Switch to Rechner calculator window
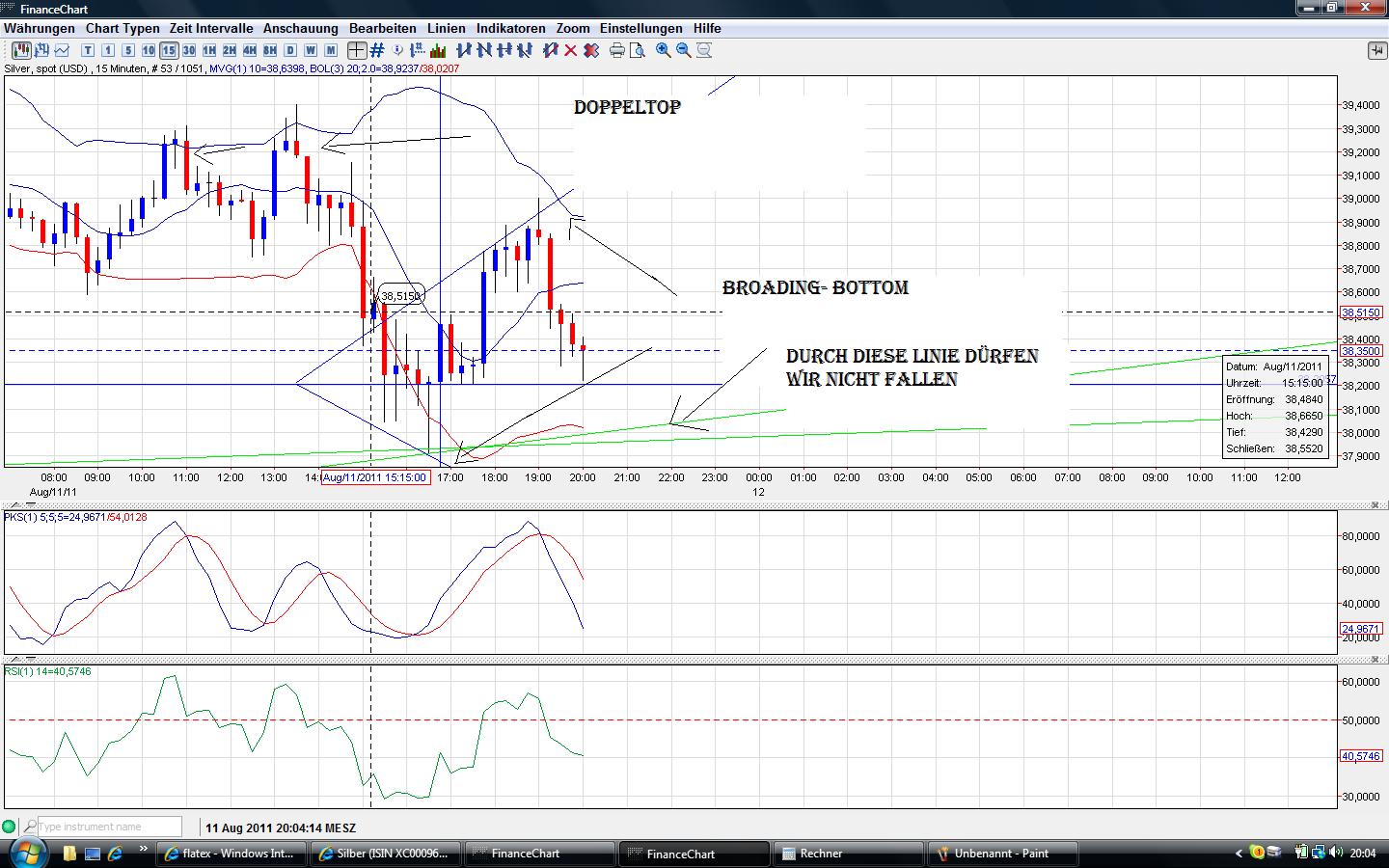Image resolution: width=1389 pixels, height=868 pixels. point(848,854)
